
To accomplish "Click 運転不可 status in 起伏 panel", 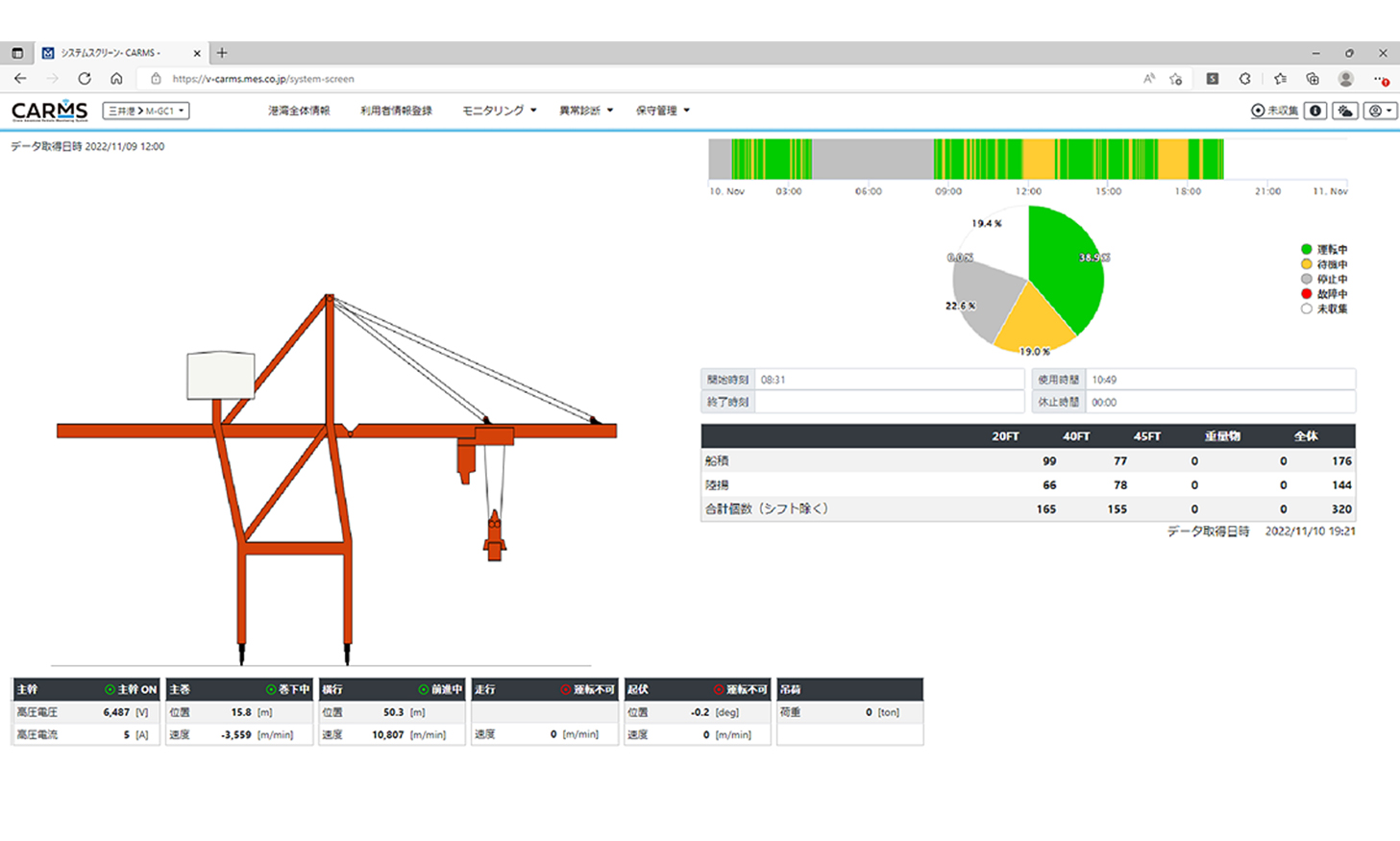I will [740, 689].
